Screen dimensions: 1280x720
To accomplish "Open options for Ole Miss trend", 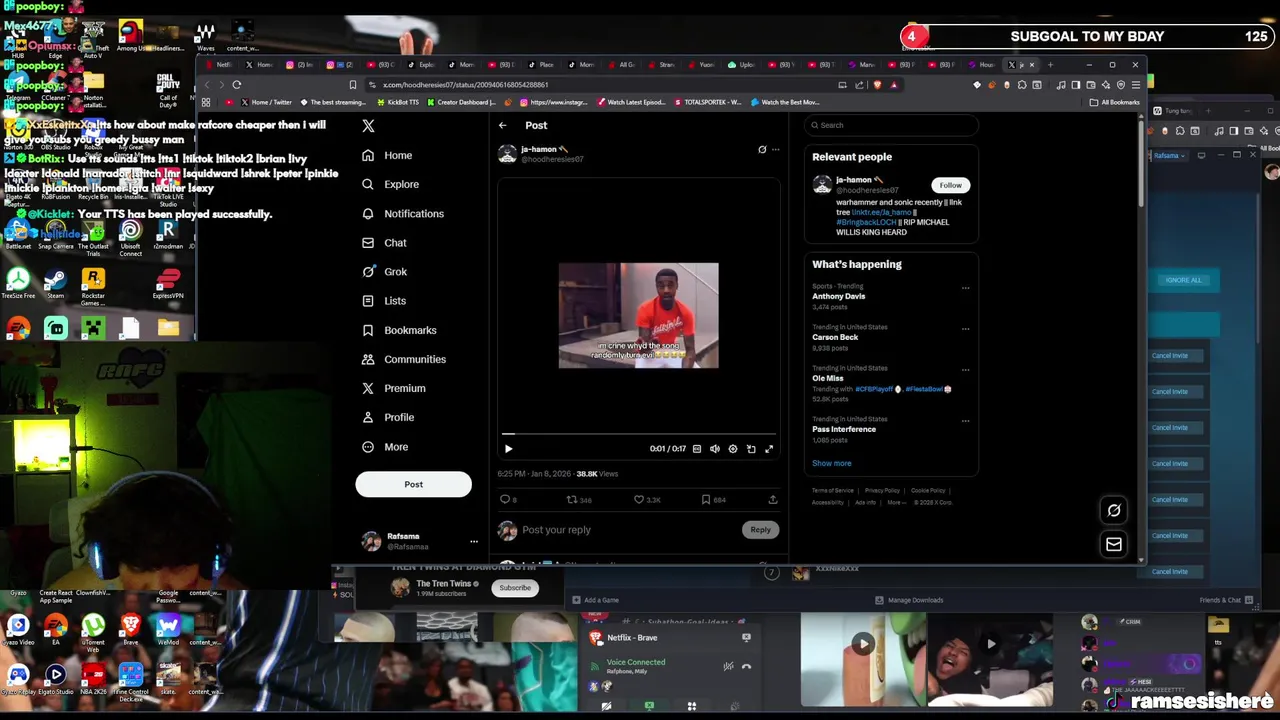I will pos(965,369).
